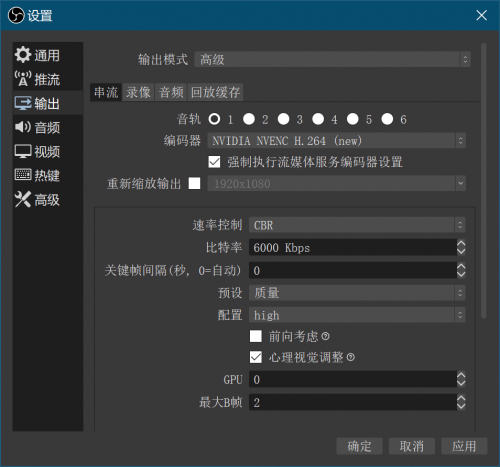Click the 确定 button

(359, 446)
